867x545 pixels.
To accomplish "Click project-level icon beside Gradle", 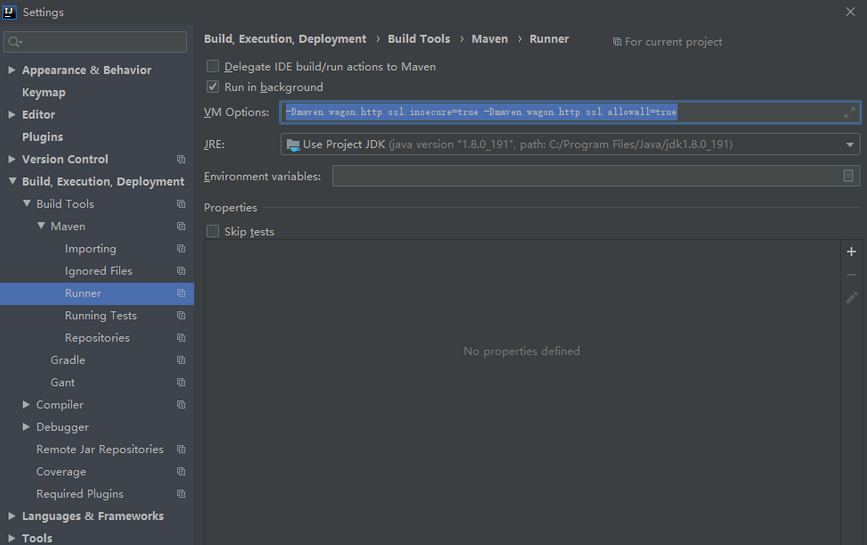I will coord(181,360).
